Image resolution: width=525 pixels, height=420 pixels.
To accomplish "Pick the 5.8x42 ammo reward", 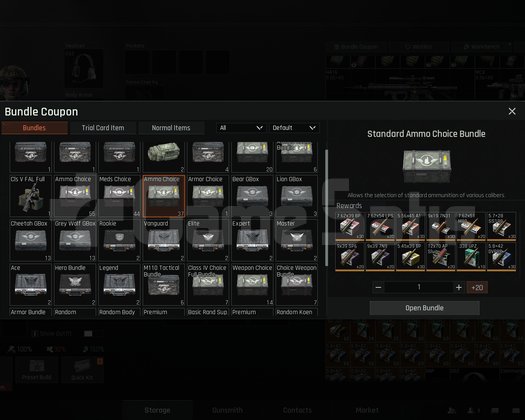I will tap(502, 257).
